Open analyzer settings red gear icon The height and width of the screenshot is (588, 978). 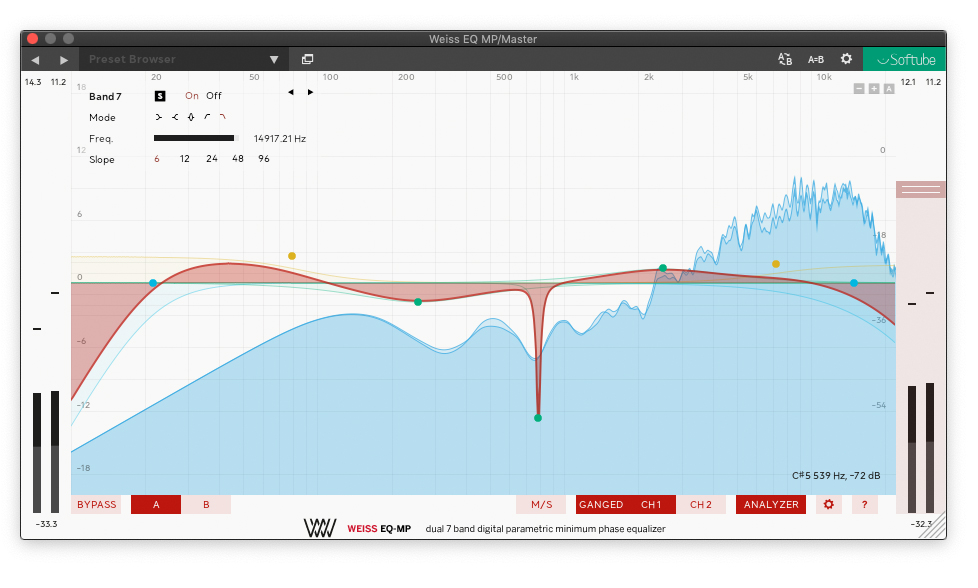pyautogui.click(x=828, y=504)
